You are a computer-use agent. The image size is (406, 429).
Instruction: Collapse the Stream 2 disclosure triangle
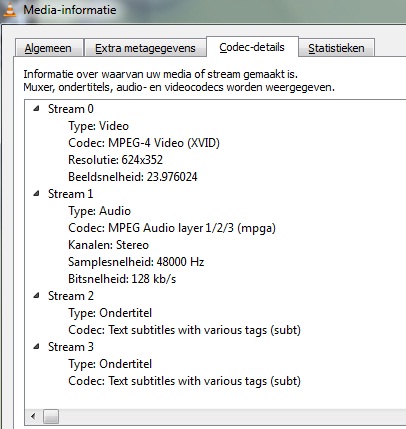pos(36,296)
